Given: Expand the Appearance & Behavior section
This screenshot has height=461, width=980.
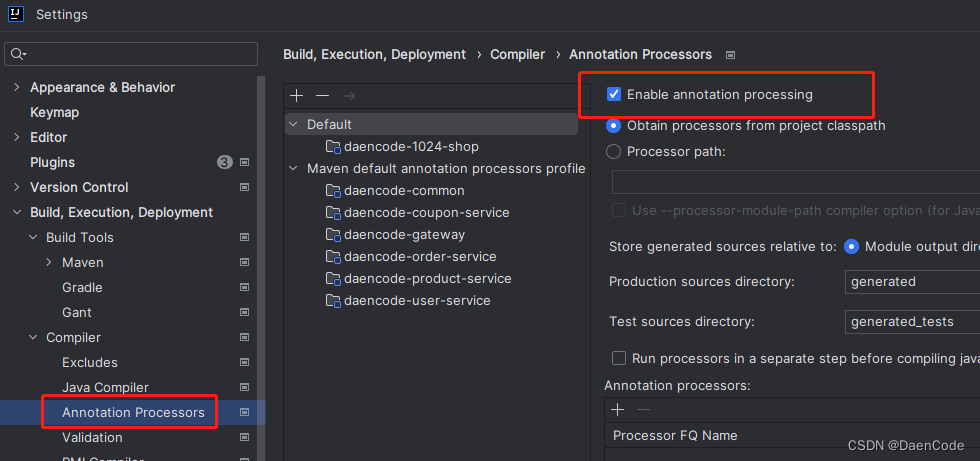Looking at the screenshot, I should point(16,87).
